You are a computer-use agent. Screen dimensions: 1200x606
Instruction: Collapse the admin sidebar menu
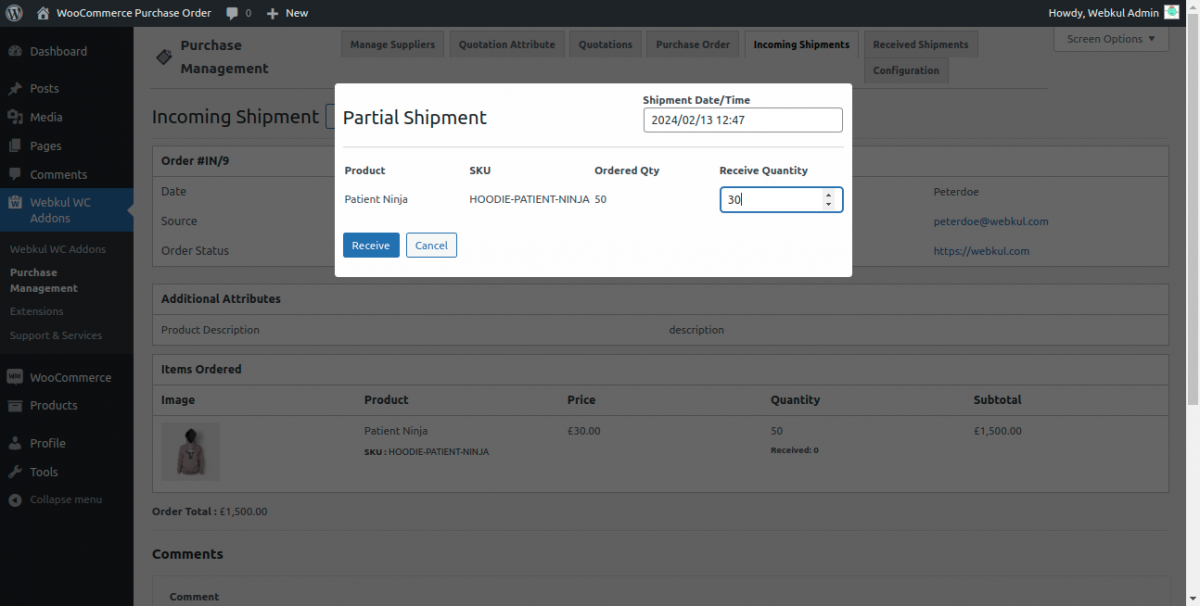[14, 499]
